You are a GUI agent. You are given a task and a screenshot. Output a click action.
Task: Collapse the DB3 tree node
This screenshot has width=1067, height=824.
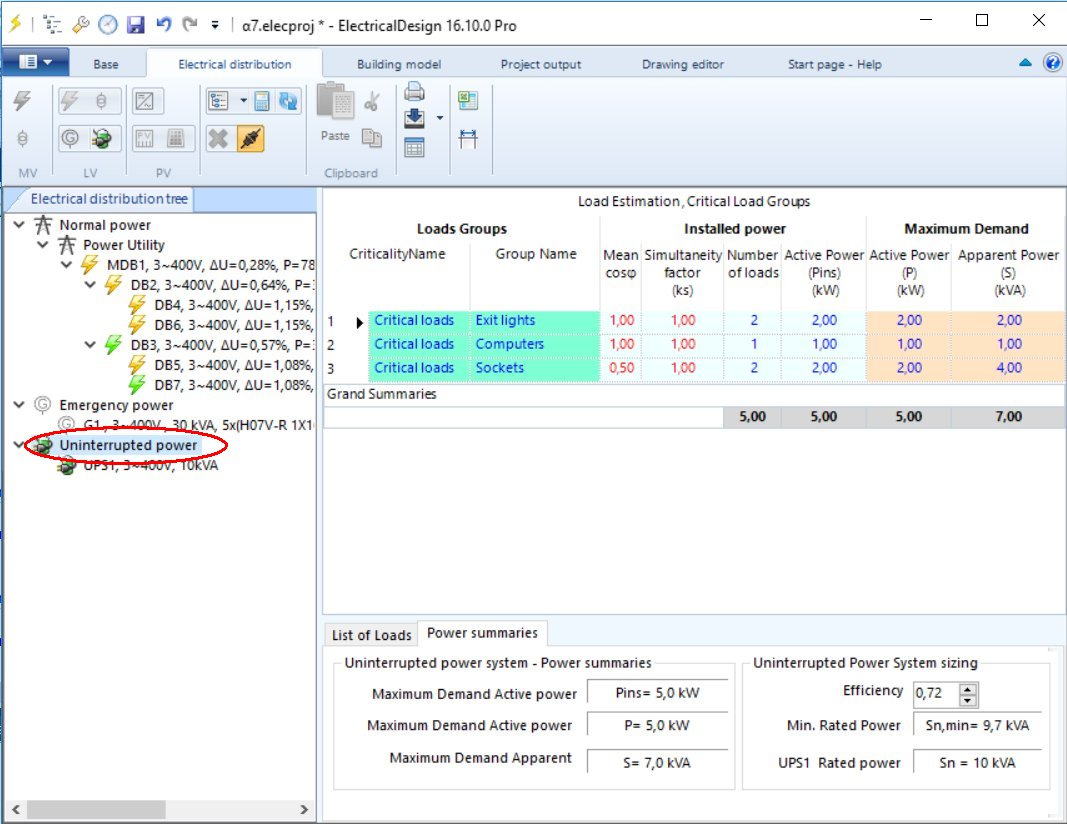tap(92, 345)
